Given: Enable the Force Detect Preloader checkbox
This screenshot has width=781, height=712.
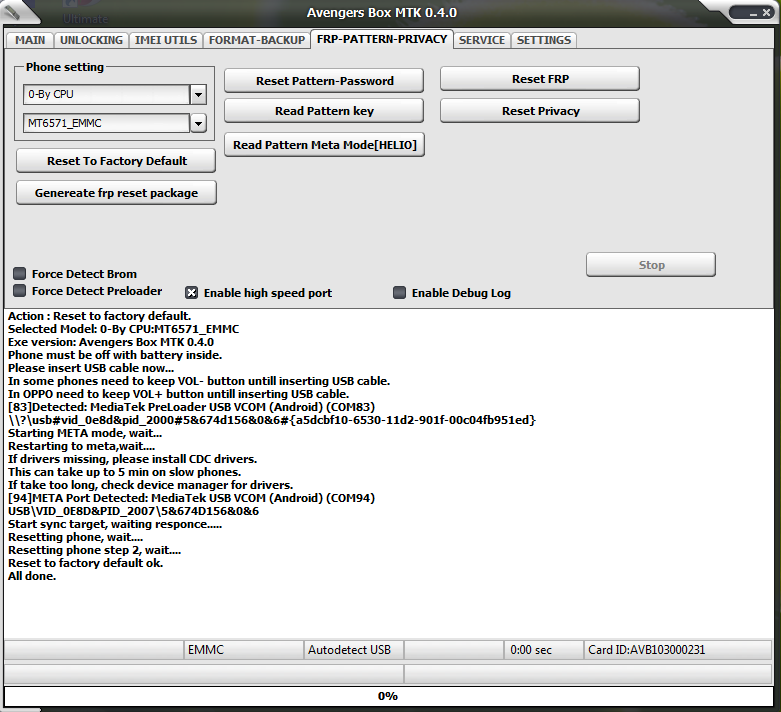Looking at the screenshot, I should (x=19, y=290).
